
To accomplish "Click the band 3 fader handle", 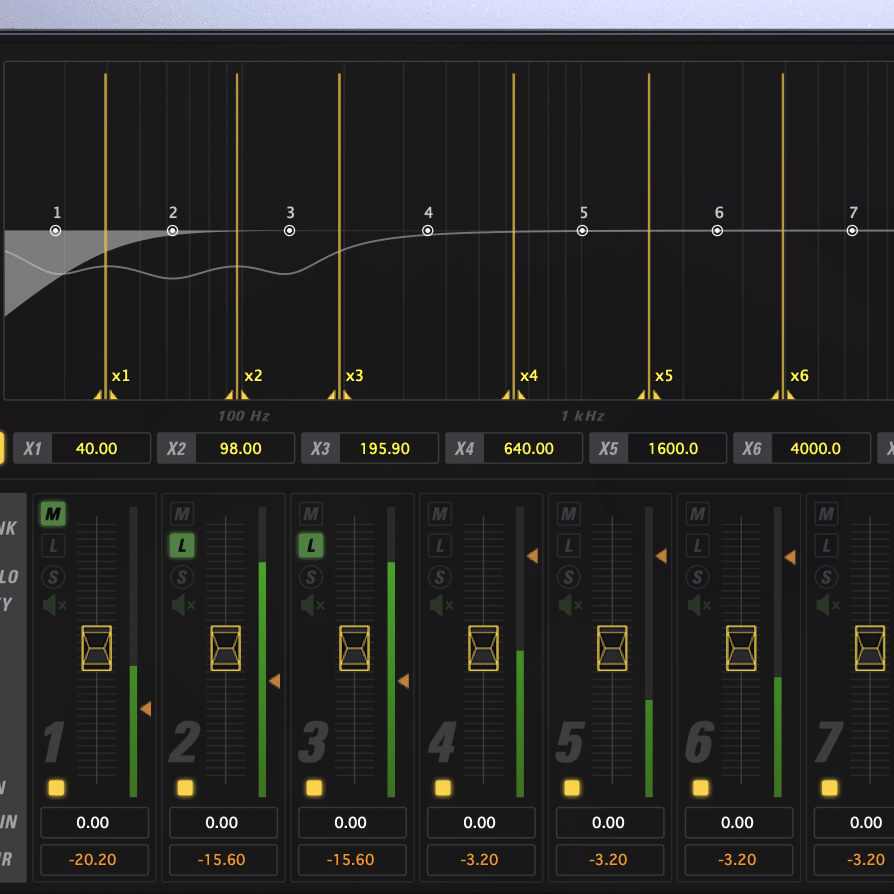I will click(354, 648).
